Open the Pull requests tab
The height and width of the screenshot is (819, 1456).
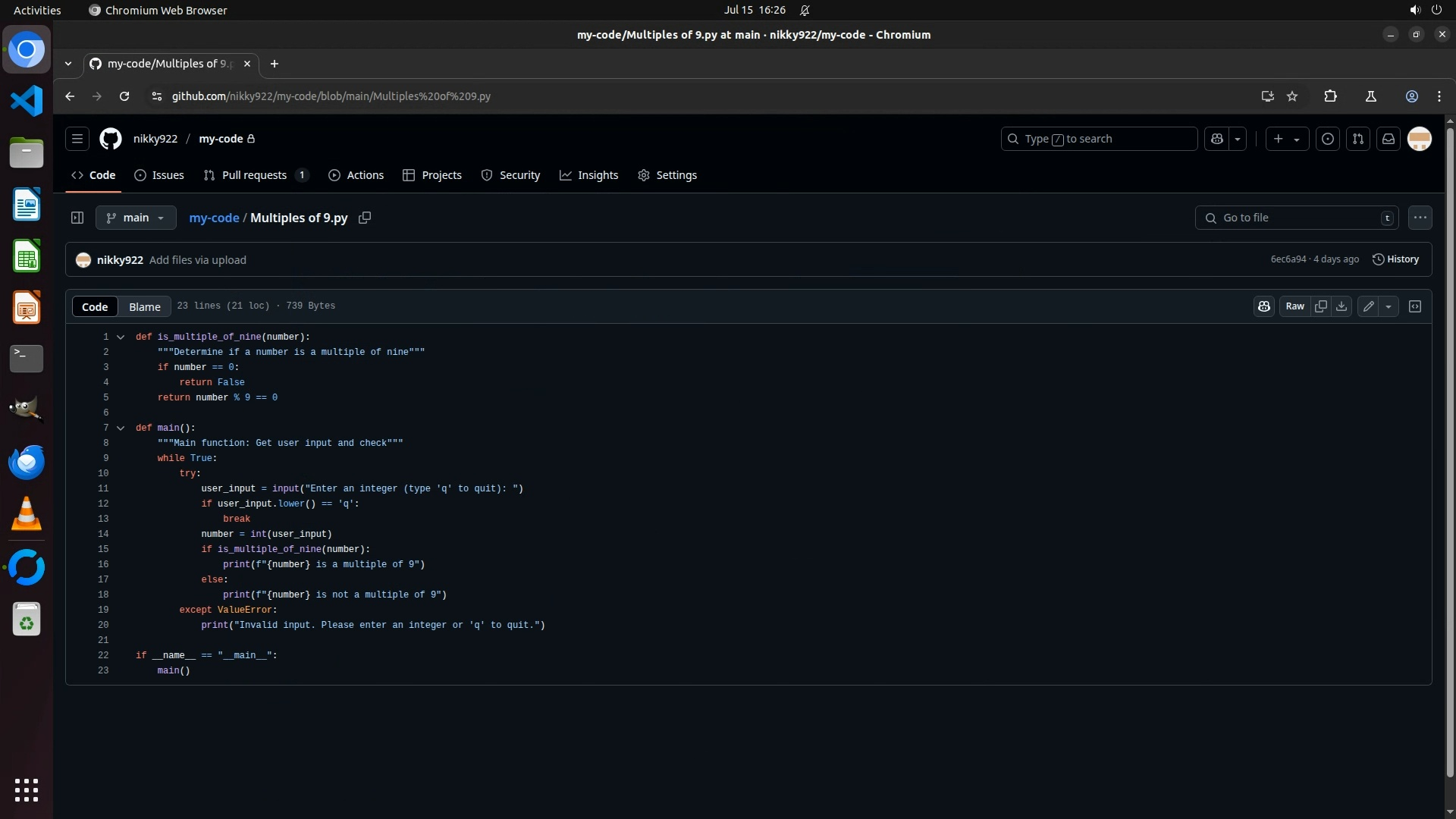[x=254, y=175]
